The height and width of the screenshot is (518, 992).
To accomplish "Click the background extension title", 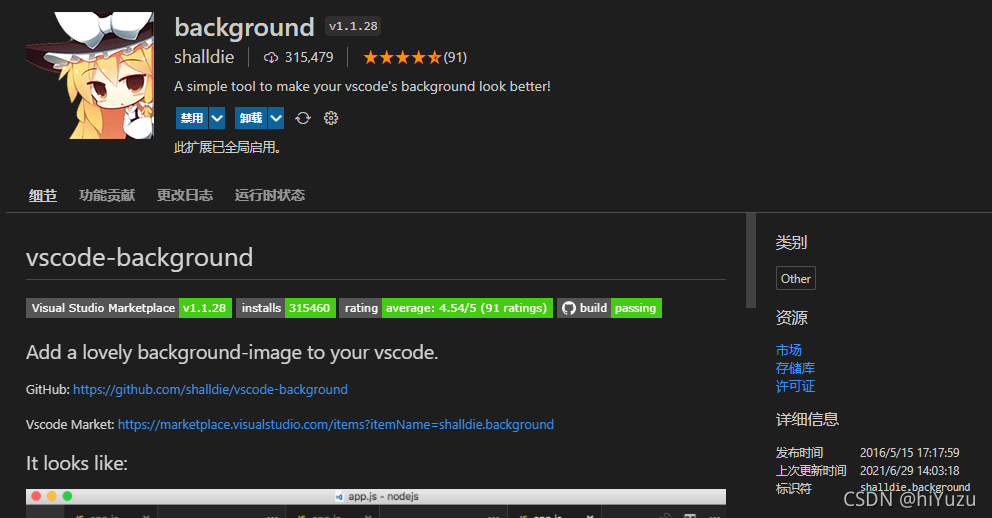I will [244, 27].
